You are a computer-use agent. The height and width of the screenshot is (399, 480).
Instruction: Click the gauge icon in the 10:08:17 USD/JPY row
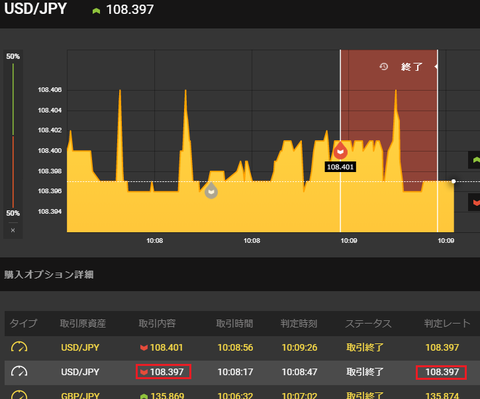pos(19,372)
